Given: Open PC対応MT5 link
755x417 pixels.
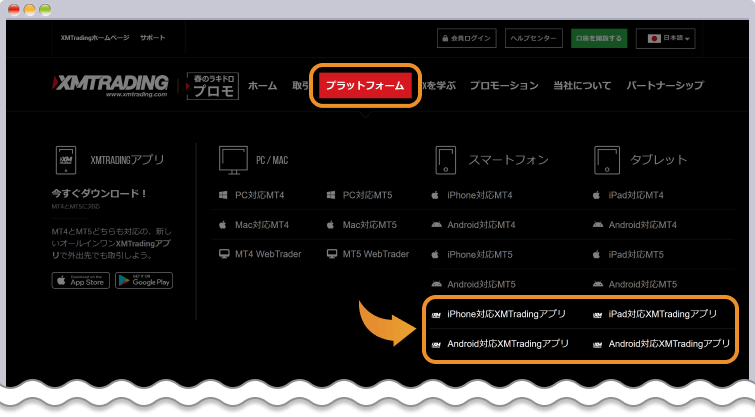Looking at the screenshot, I should (x=367, y=195).
